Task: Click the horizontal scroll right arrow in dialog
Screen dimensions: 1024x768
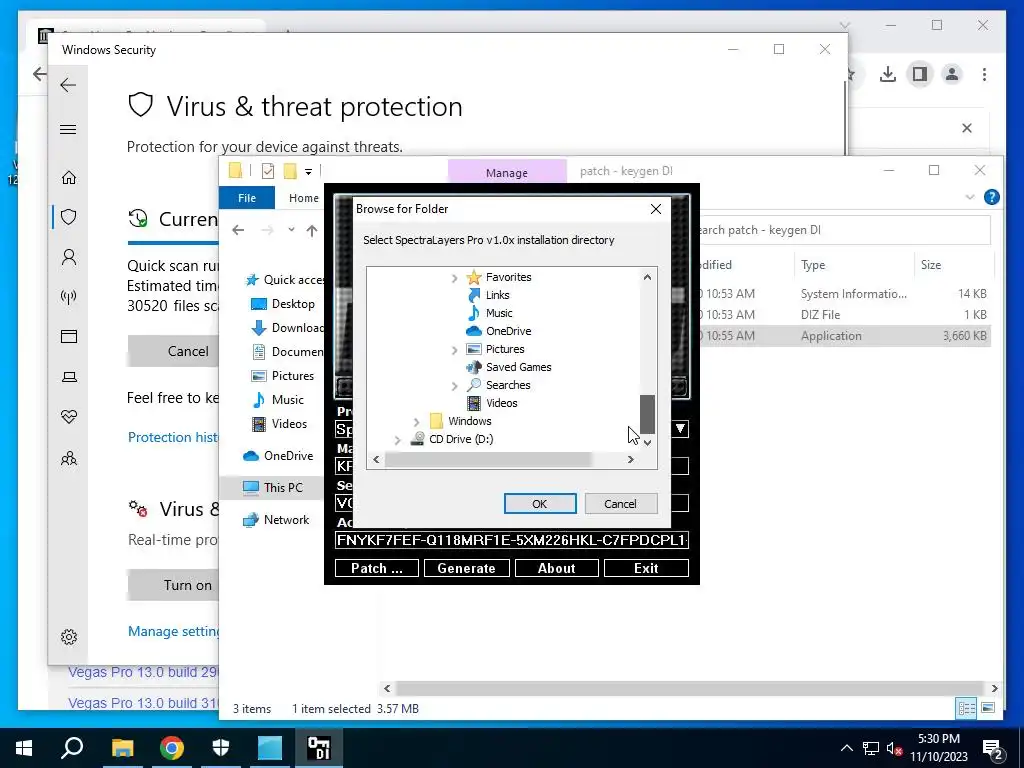Action: 630,460
